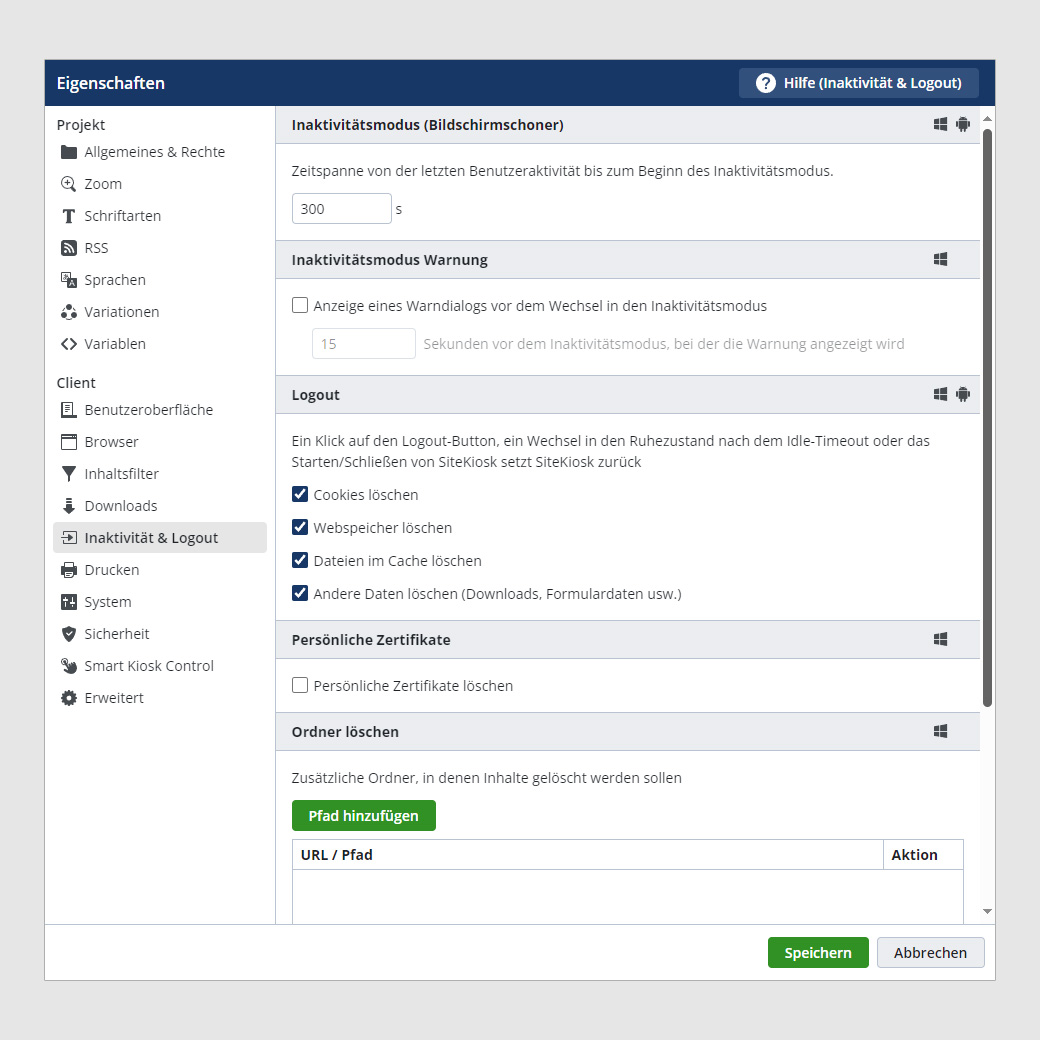
Task: Click the Drucken printer icon
Action: coord(69,570)
